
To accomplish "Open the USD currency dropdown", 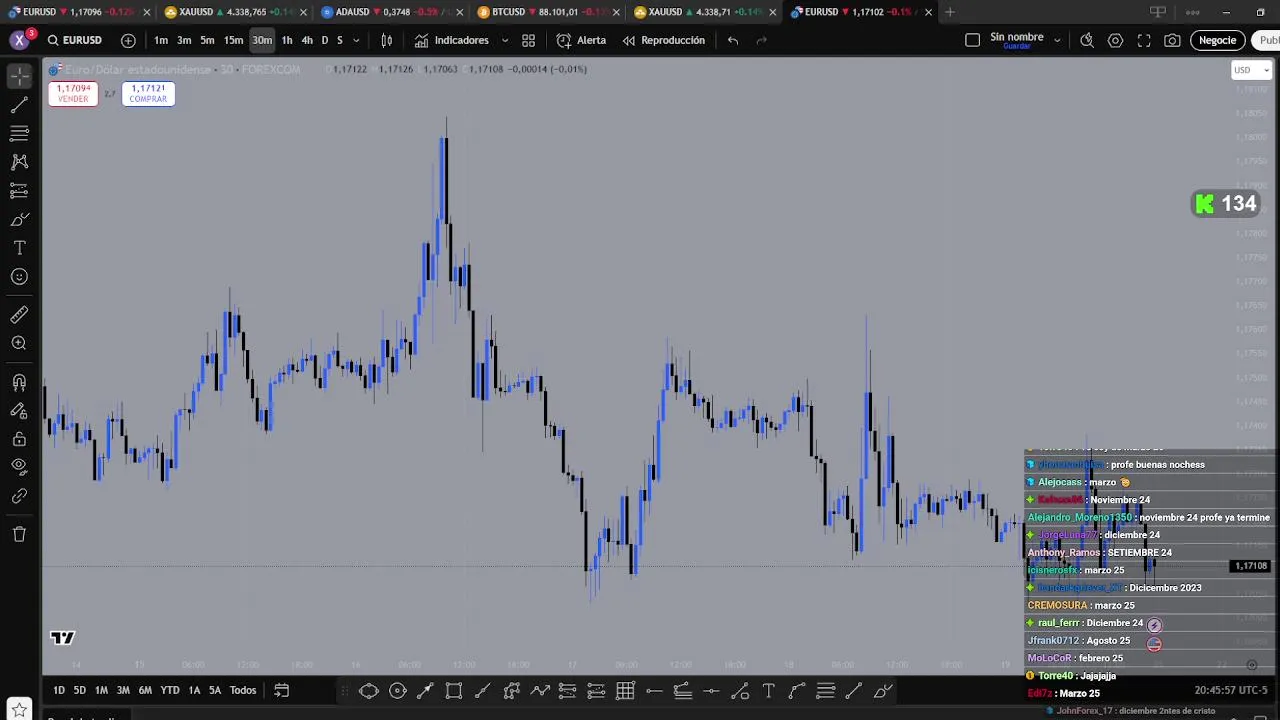I will [1251, 70].
